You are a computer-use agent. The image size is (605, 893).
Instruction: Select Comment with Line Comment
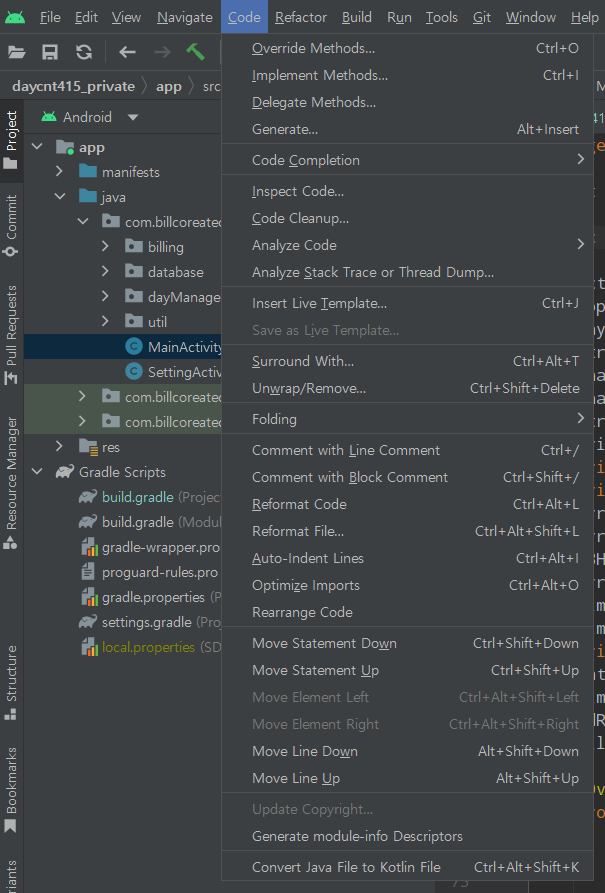(407, 450)
